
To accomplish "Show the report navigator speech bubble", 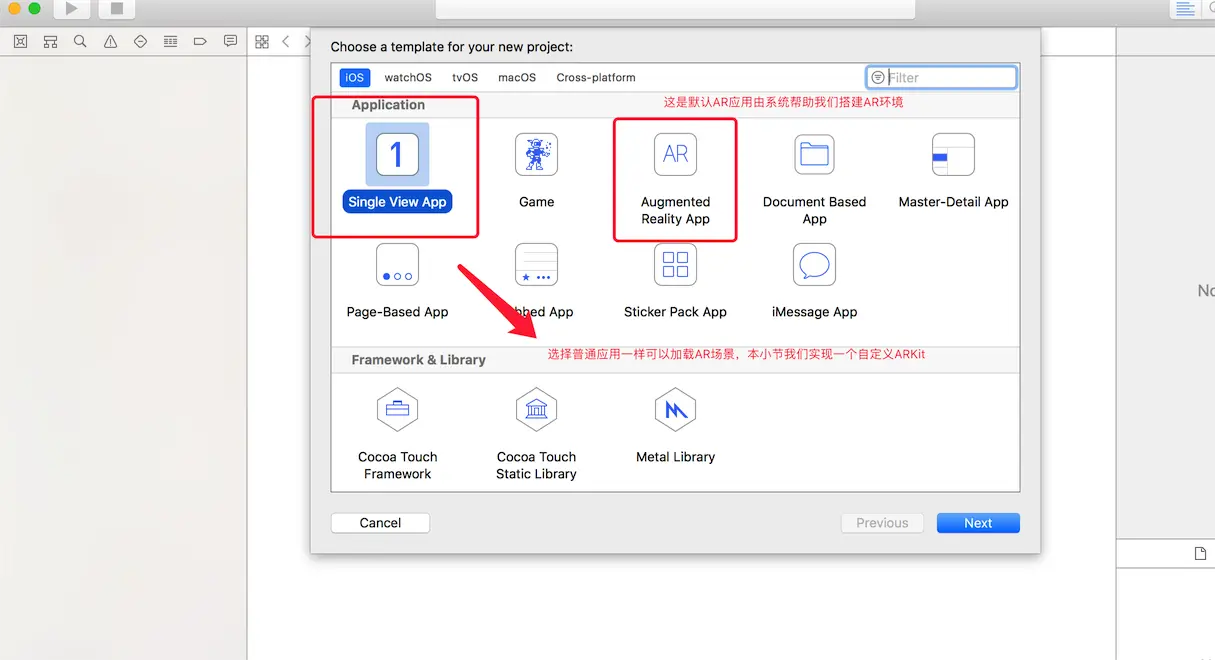I will pos(230,41).
